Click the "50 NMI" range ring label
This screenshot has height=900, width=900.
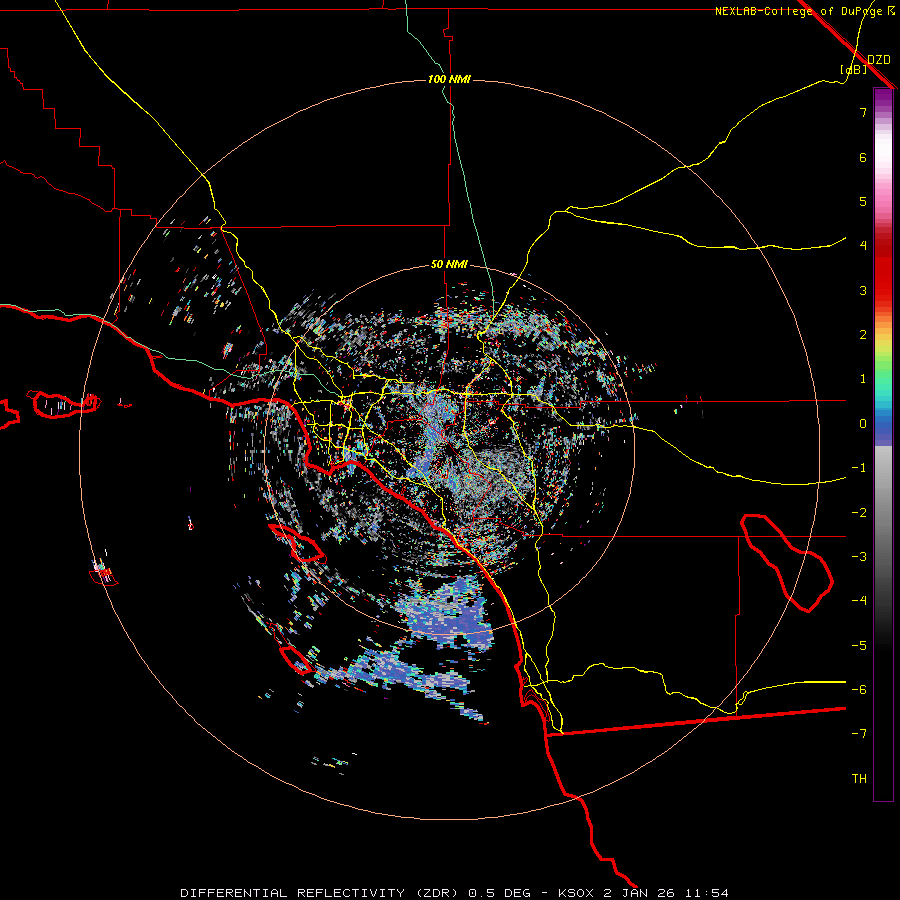(x=449, y=264)
